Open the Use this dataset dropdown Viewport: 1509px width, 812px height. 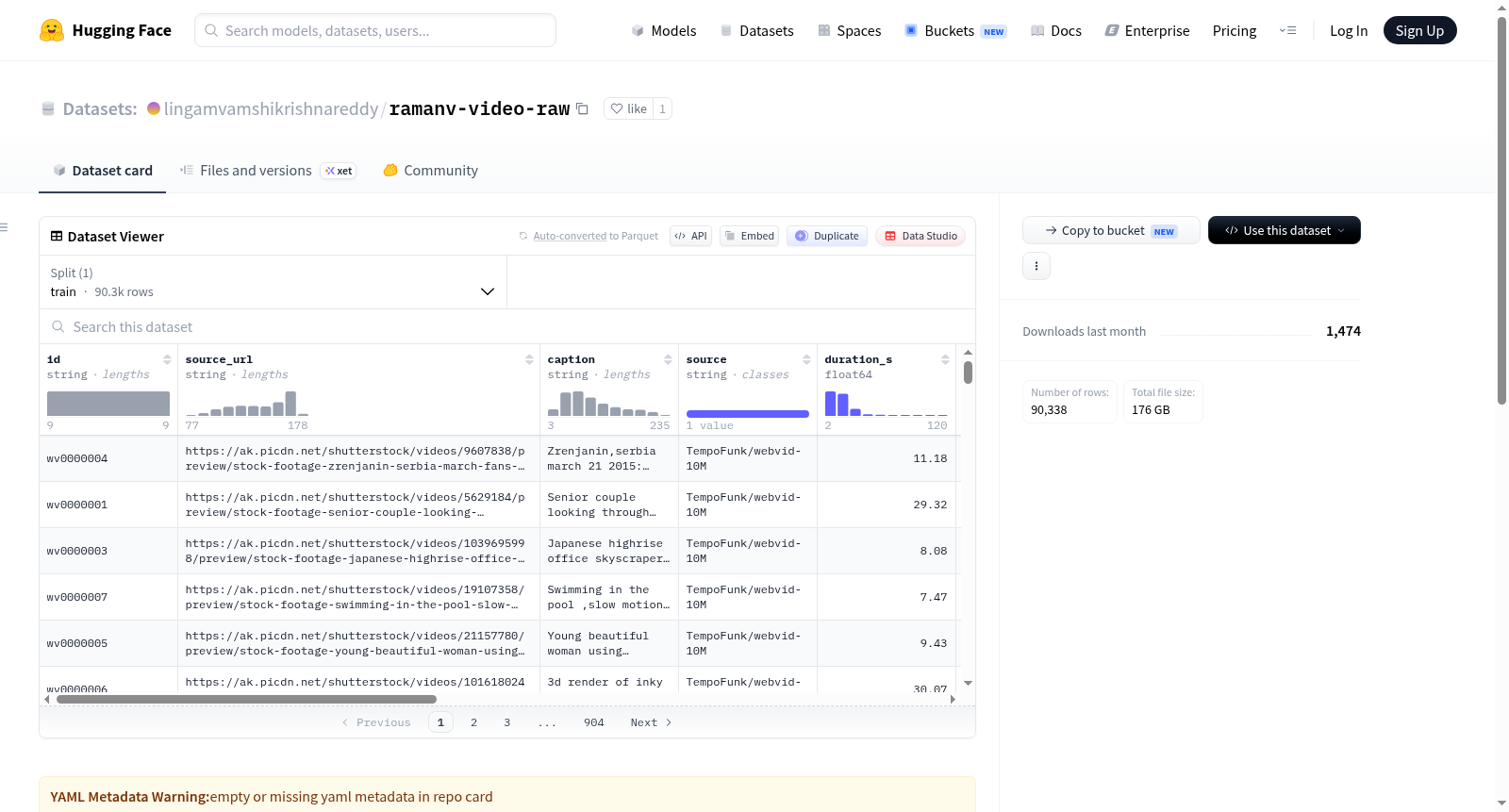pyautogui.click(x=1284, y=230)
